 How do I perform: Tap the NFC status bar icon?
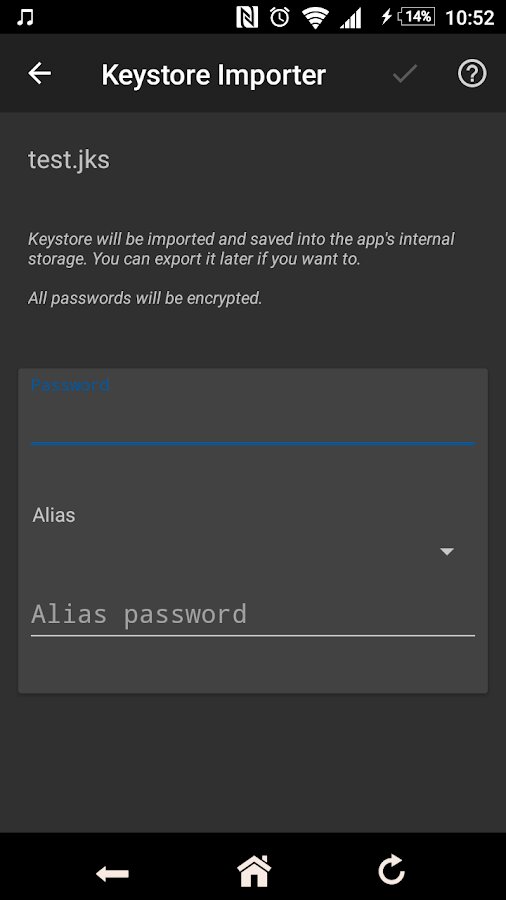coord(247,17)
